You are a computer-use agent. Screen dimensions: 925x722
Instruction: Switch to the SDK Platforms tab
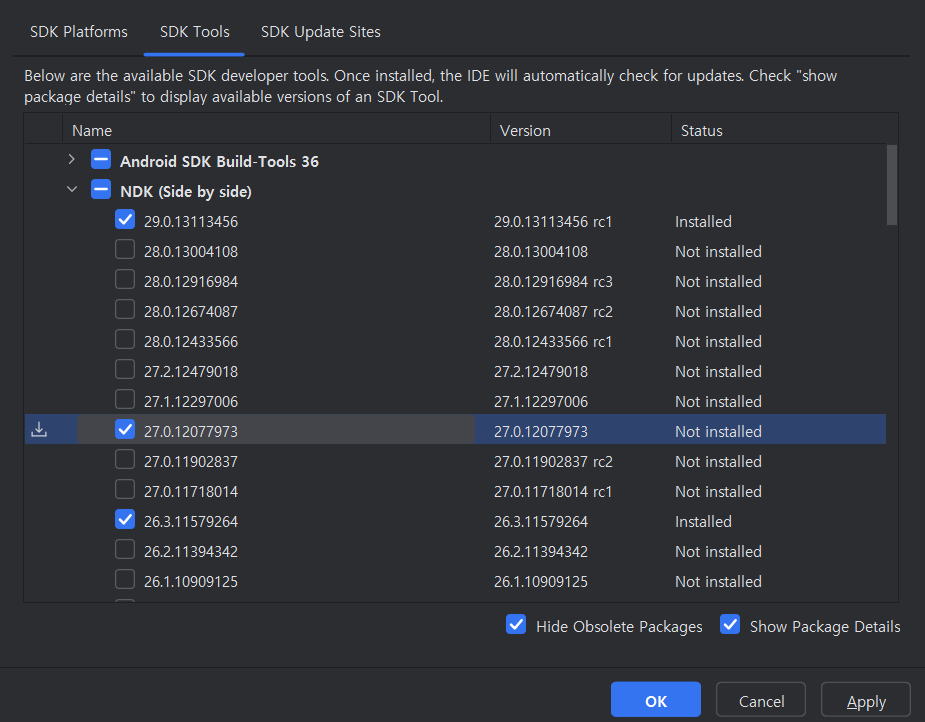click(79, 32)
